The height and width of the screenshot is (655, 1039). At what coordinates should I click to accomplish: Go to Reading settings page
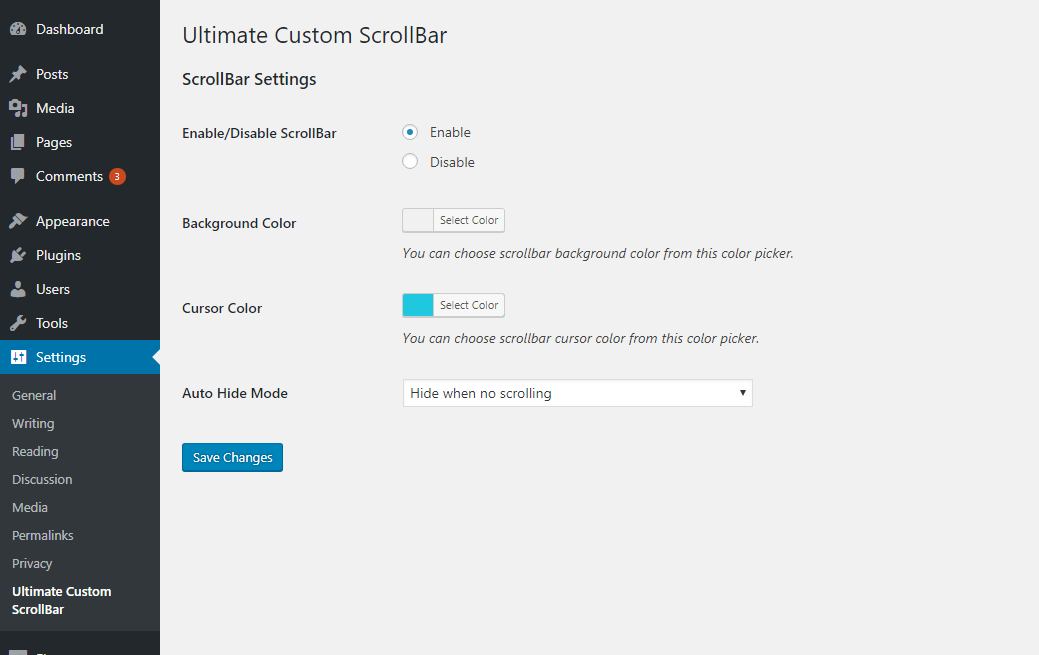click(x=35, y=451)
